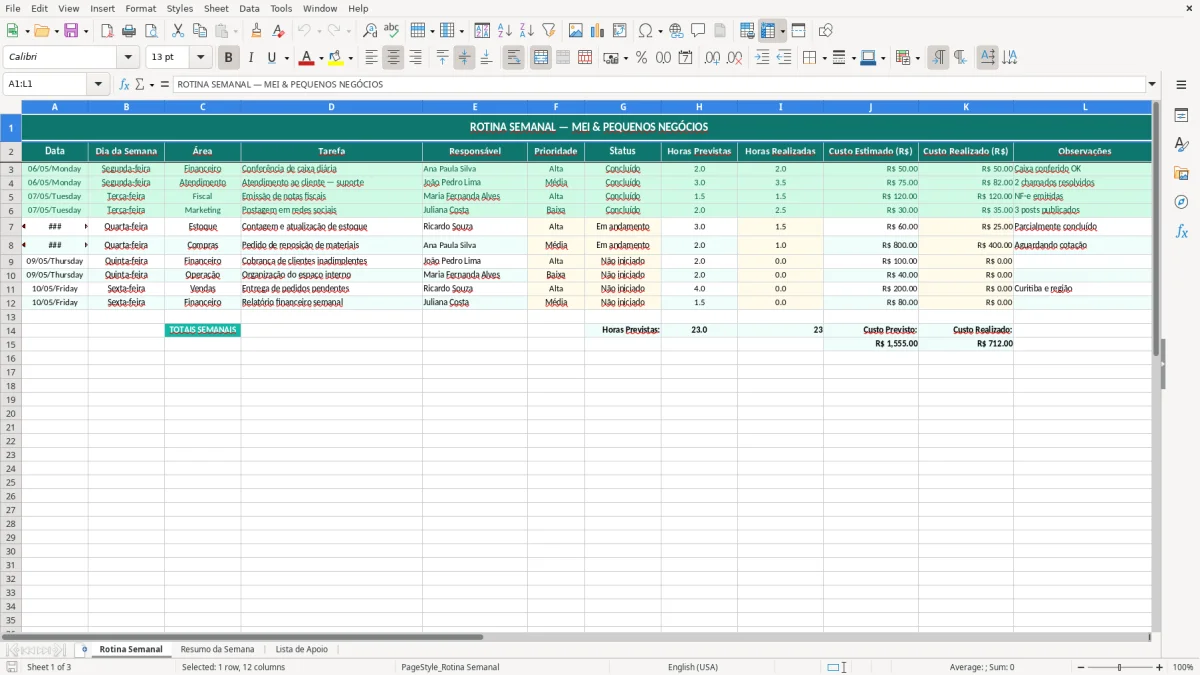This screenshot has height=675, width=1200.
Task: Apply yellow Background Color swatch
Action: 337,58
